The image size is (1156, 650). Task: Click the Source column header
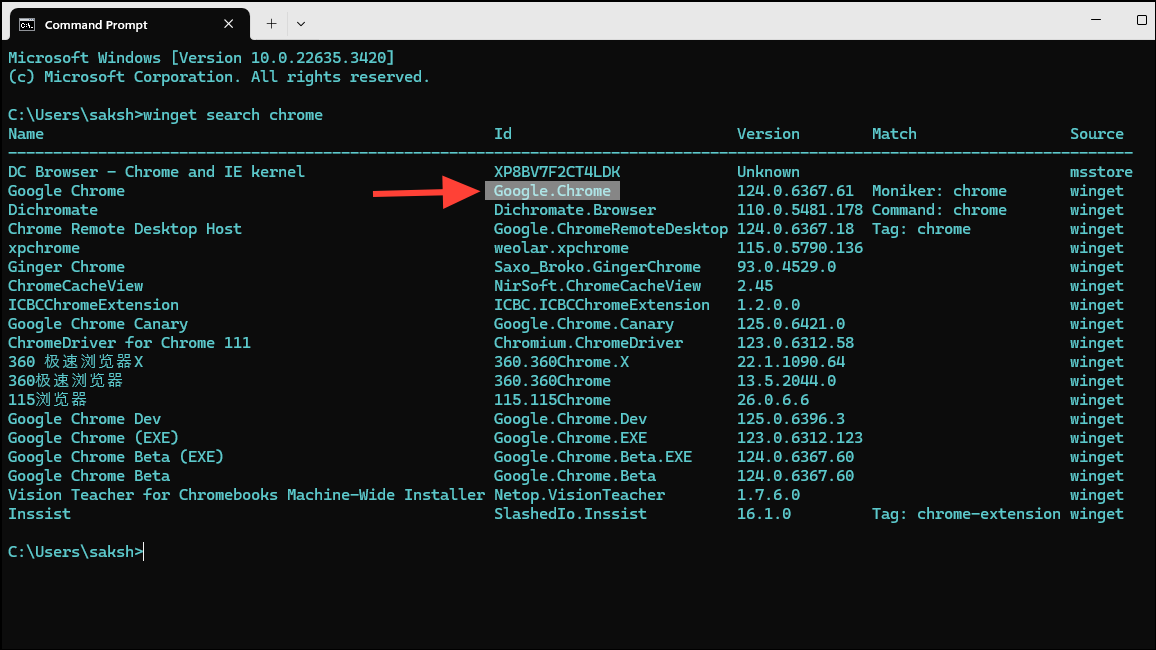(1096, 134)
